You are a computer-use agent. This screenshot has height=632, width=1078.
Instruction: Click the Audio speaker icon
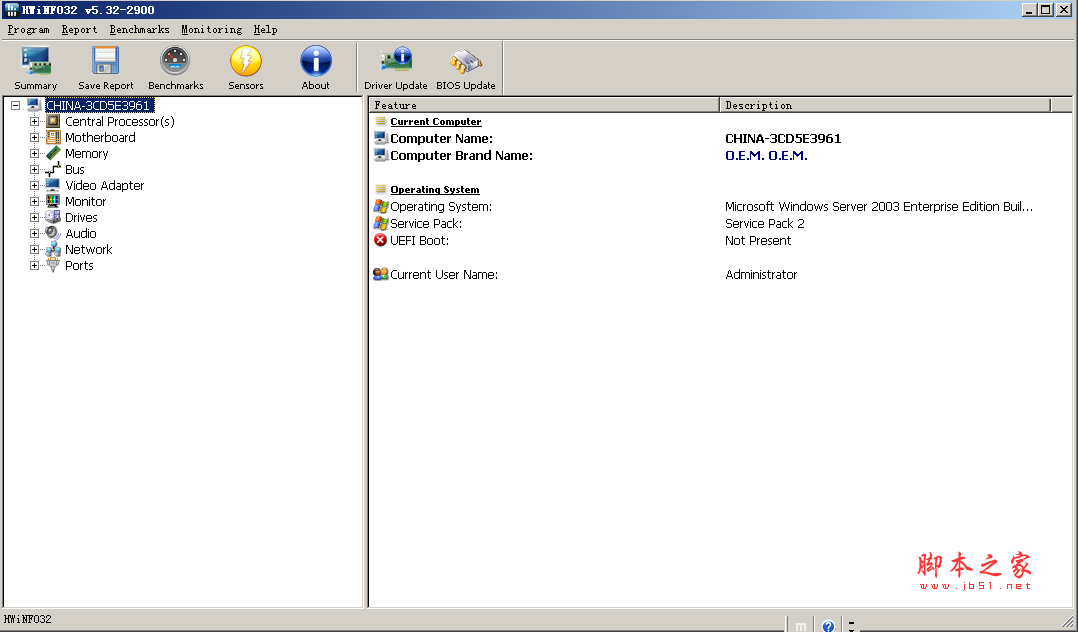[53, 233]
